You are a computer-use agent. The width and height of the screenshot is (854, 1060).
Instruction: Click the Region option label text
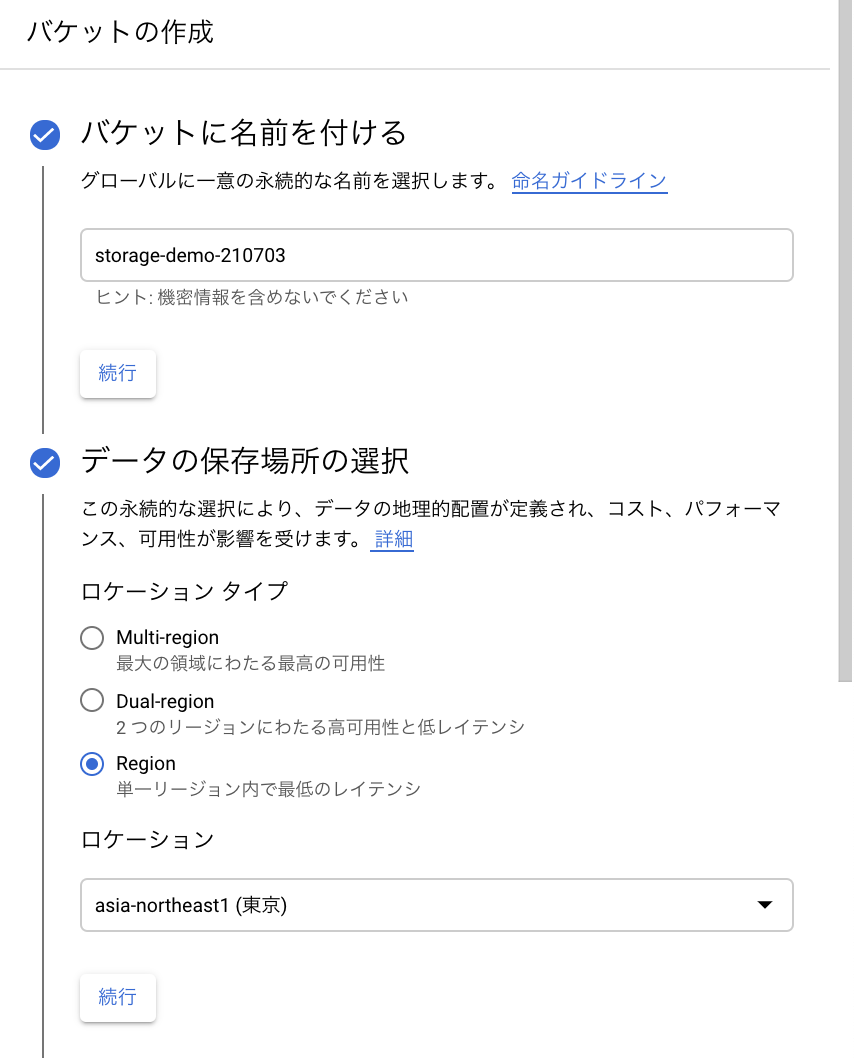click(x=146, y=764)
